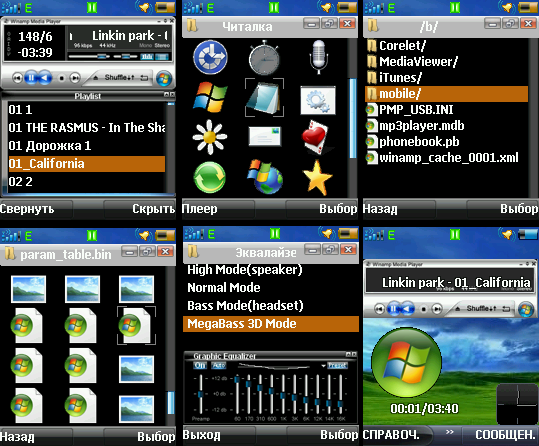The width and height of the screenshot is (539, 446).
Task: Select the phonebook.pb file
Action: point(446,142)
